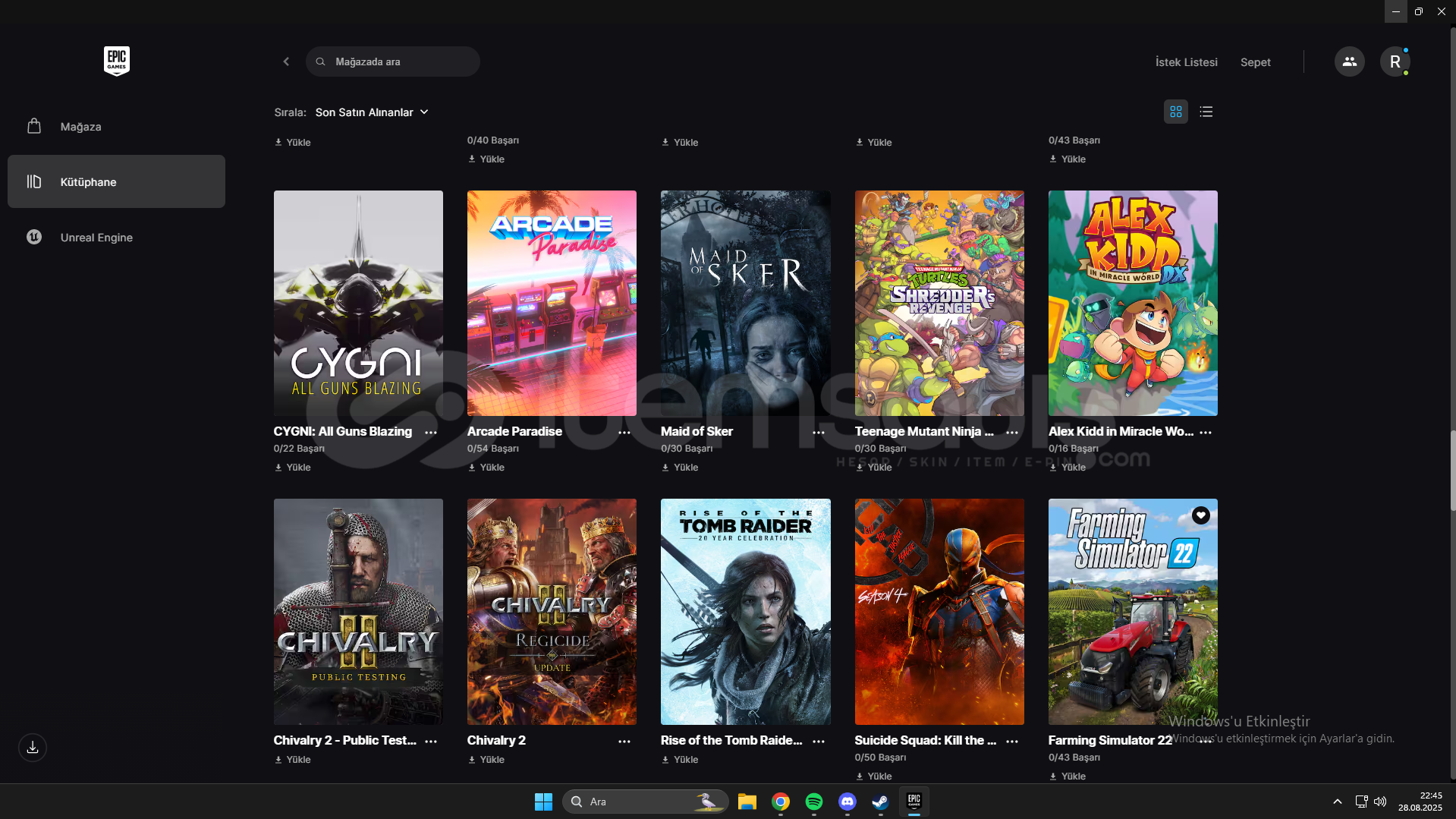The image size is (1456, 819).
Task: Click the taskbar Ara search box
Action: coord(645,802)
